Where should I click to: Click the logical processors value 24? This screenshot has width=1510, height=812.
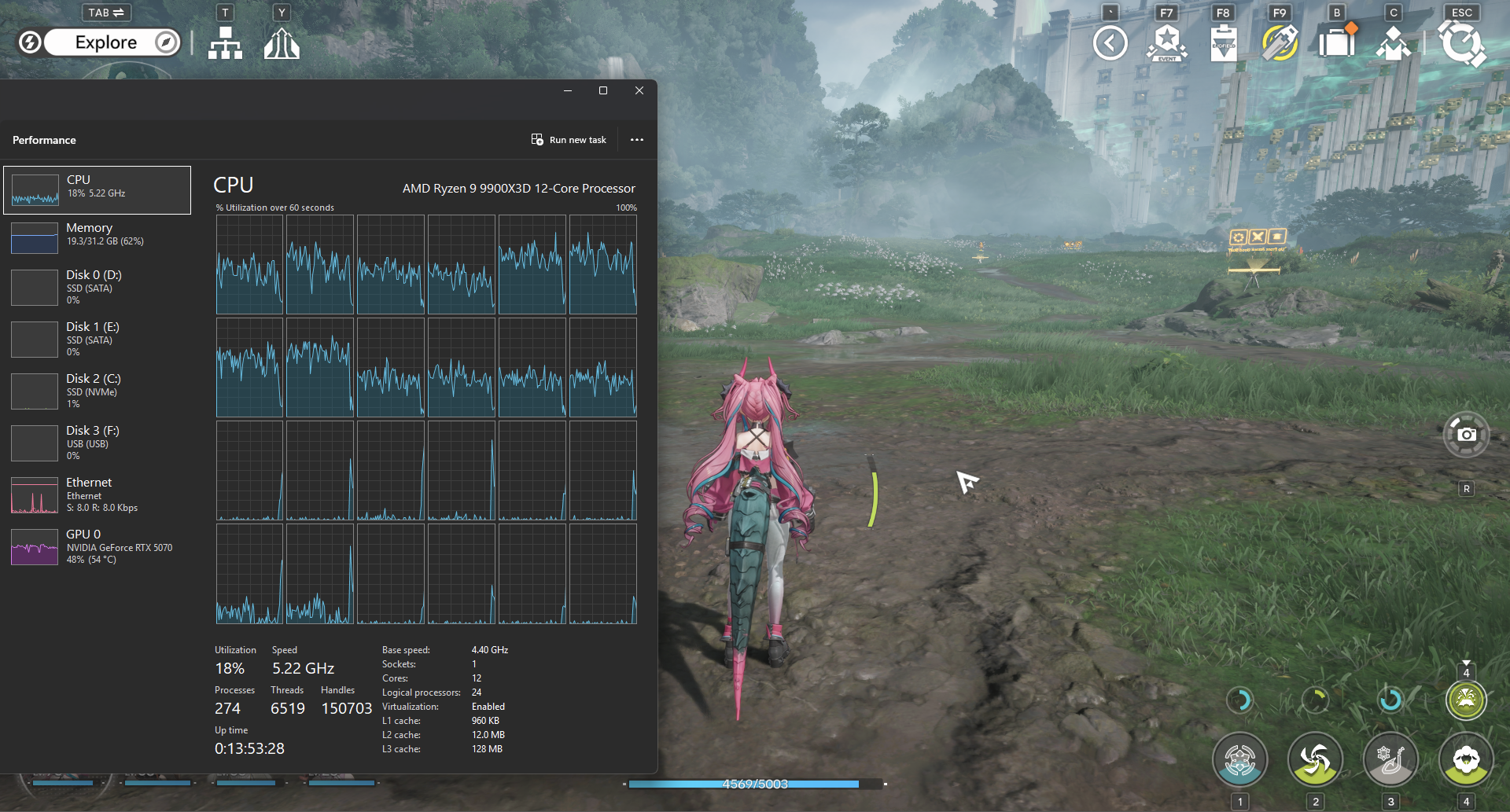477,693
